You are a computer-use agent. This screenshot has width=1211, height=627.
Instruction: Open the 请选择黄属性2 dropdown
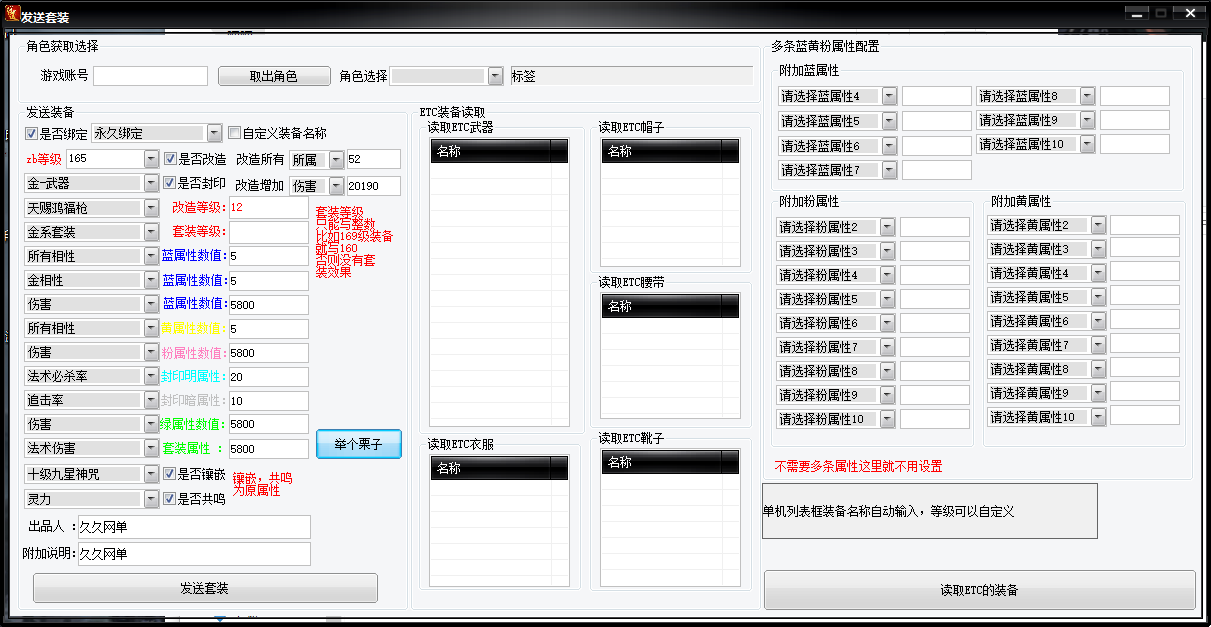point(1098,225)
